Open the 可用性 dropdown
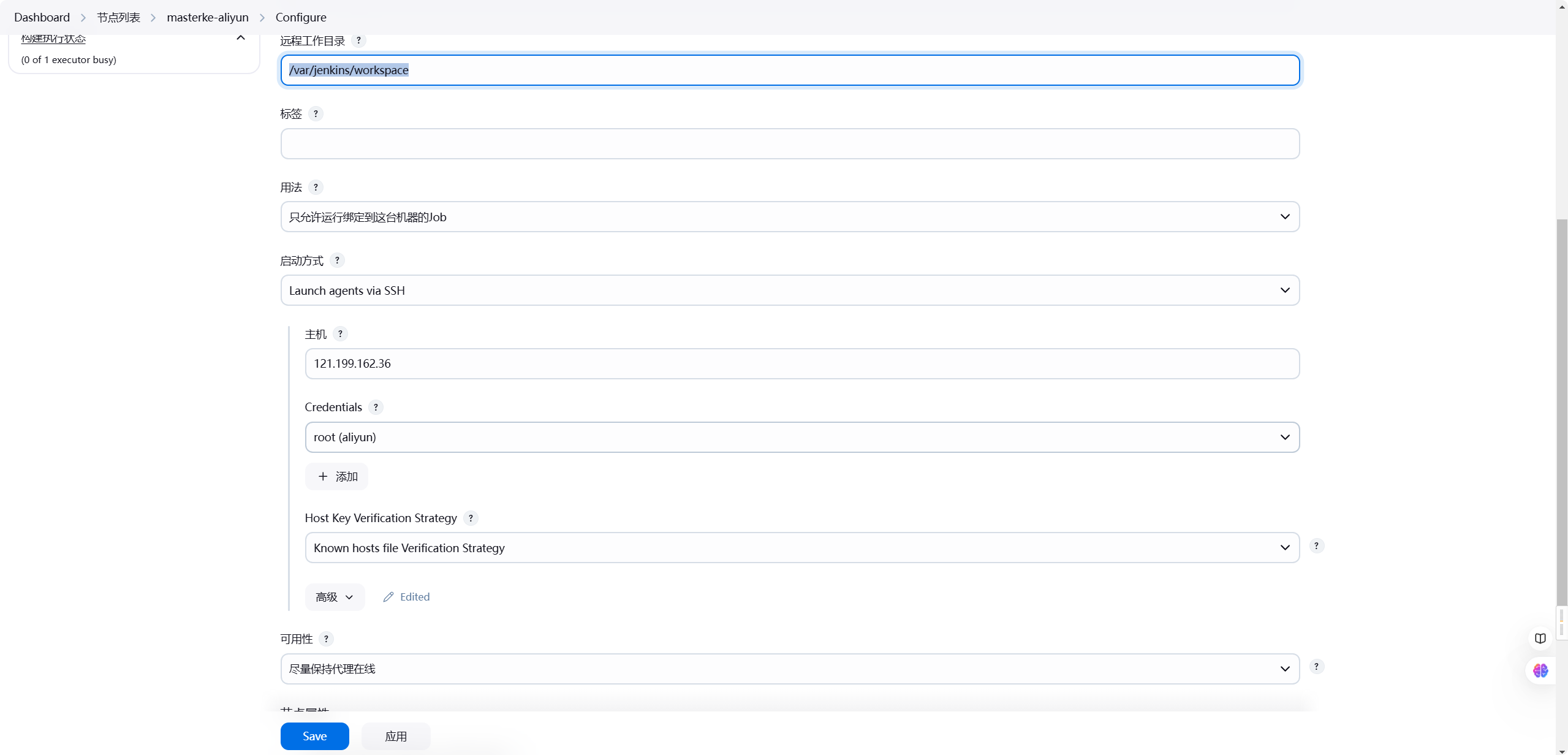Image resolution: width=1568 pixels, height=755 pixels. click(x=790, y=669)
